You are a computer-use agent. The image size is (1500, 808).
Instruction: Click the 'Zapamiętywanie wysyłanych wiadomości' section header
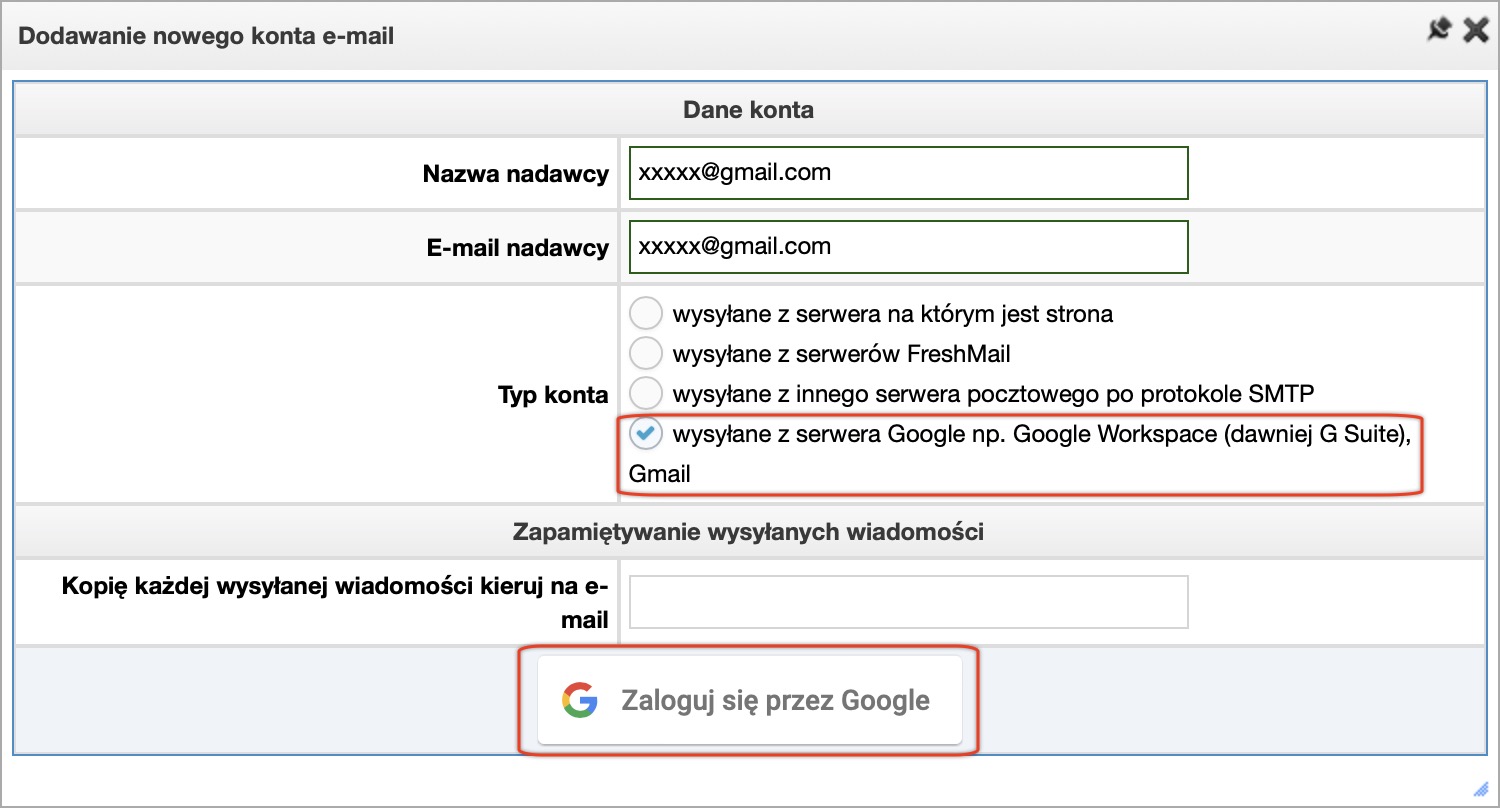[748, 532]
